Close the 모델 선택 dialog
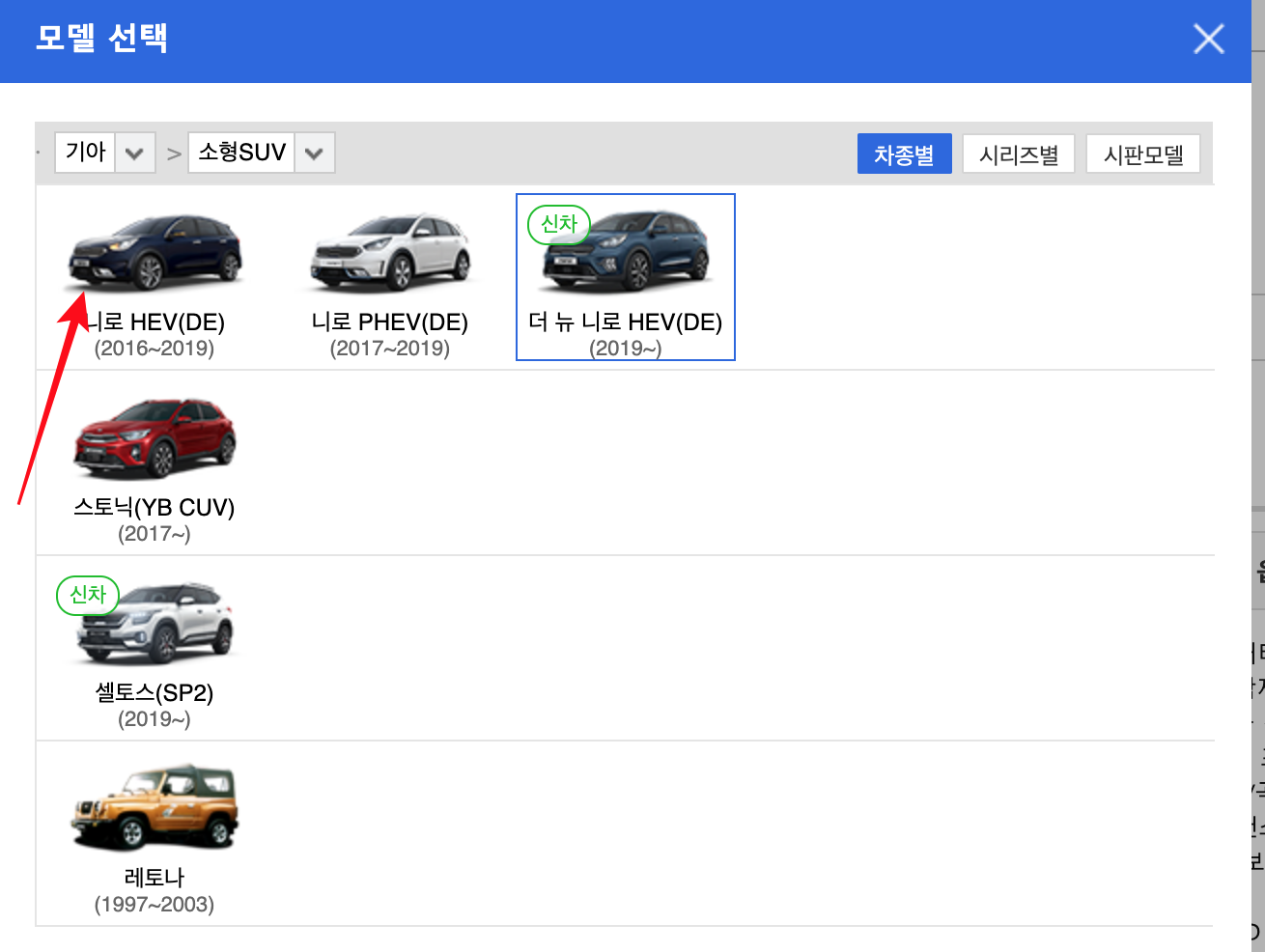Viewport: 1265px width, 952px height. point(1209,40)
